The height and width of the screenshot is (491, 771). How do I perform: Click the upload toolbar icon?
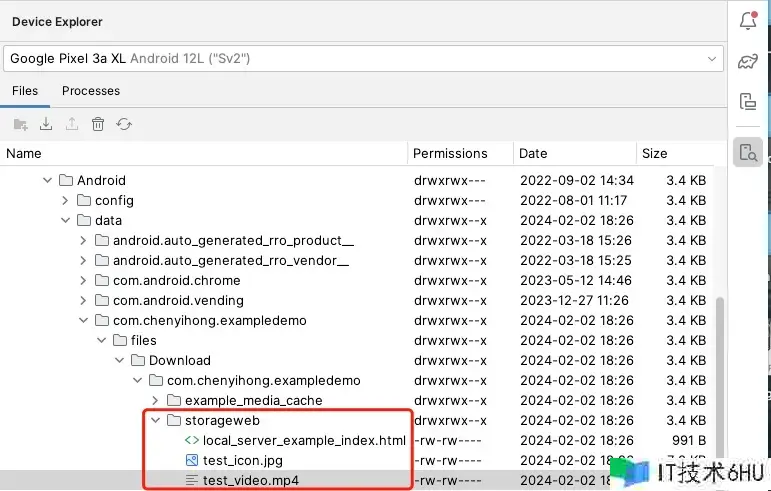[72, 124]
